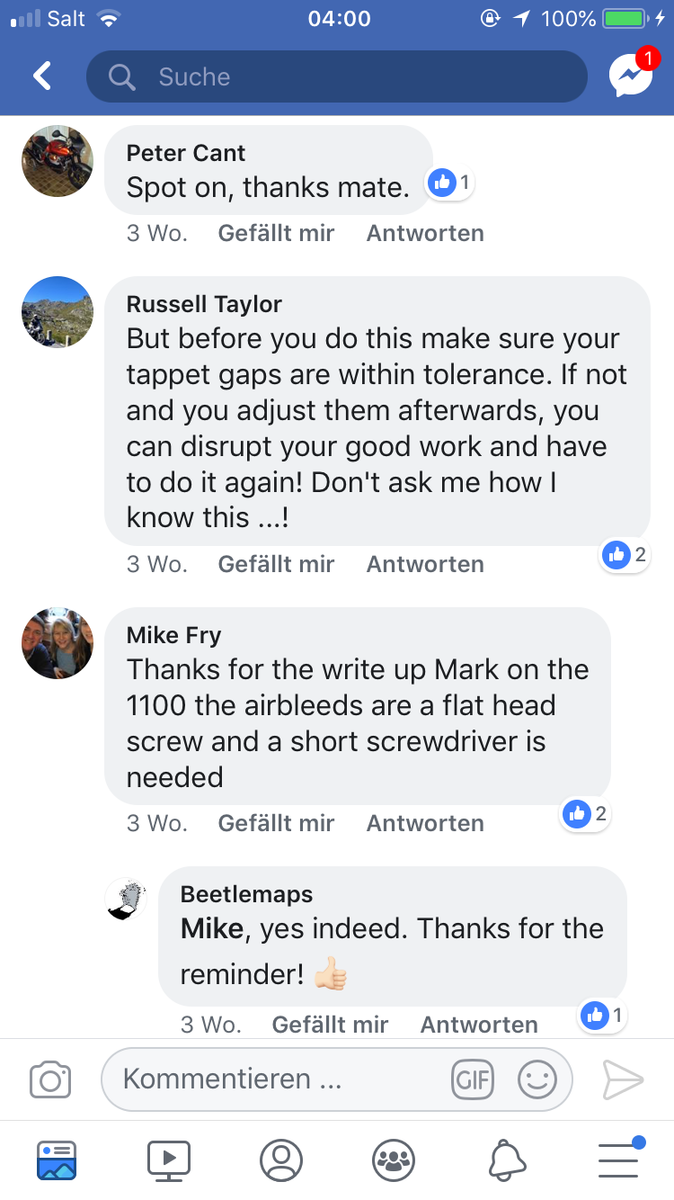
Task: Like Mike Fry's comment via Gefällt mir
Action: click(x=276, y=823)
